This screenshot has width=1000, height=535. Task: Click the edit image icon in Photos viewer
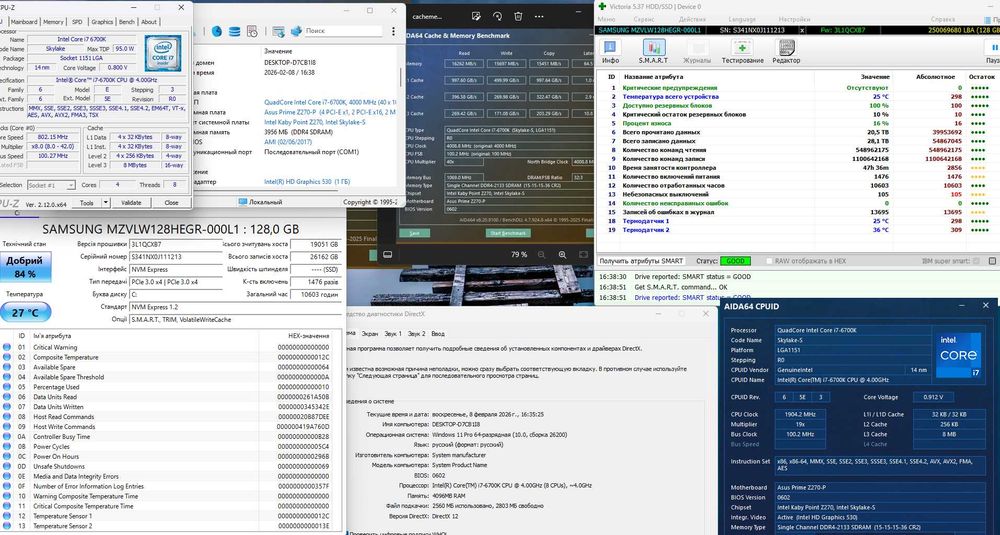(x=476, y=17)
